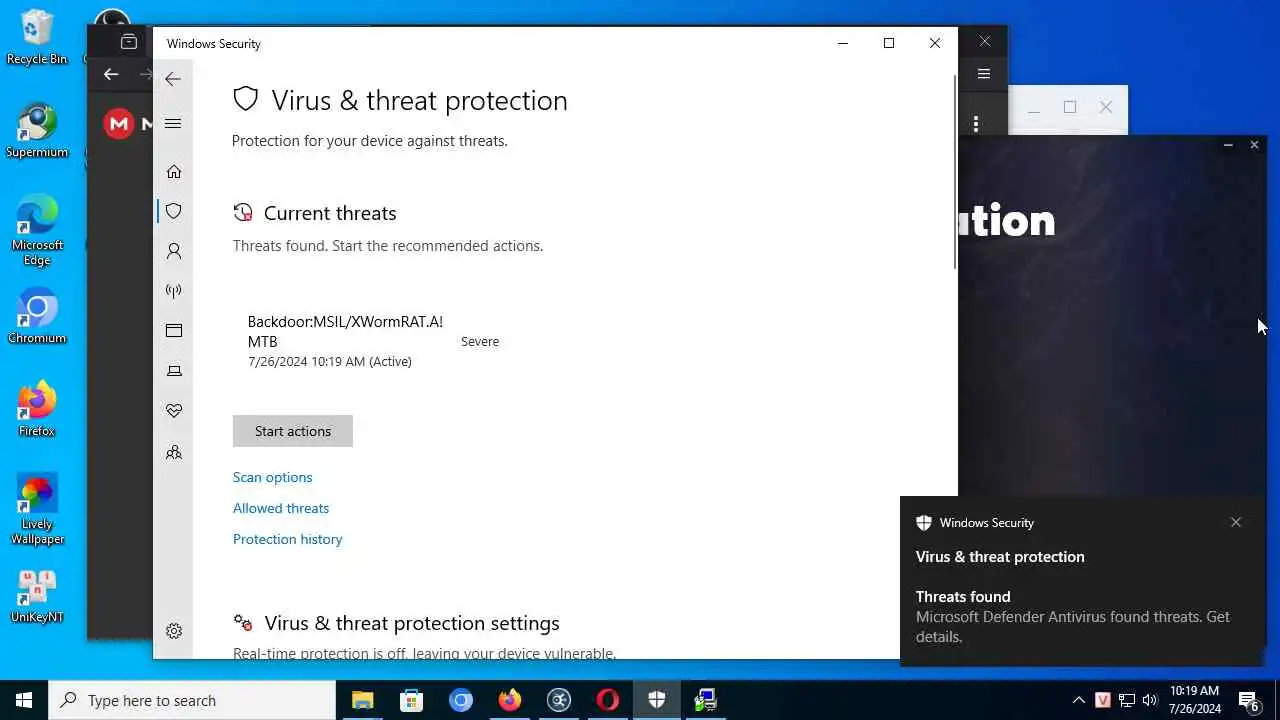The width and height of the screenshot is (1280, 720).
Task: Open three-dot menu in the MEGA window
Action: coord(975,123)
